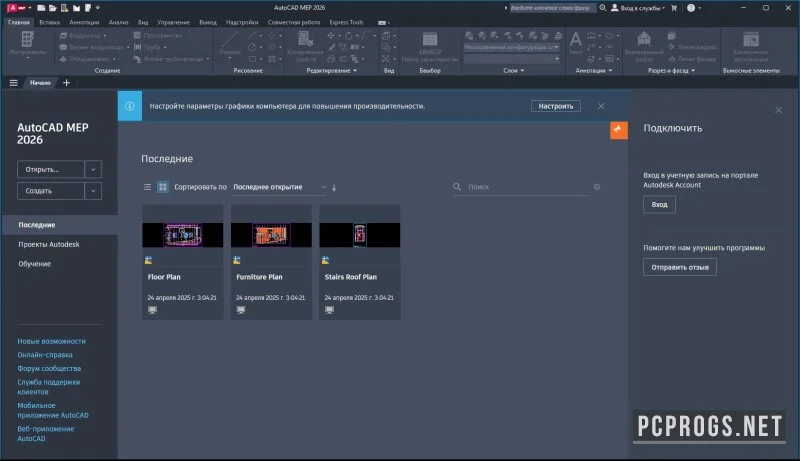Select Последние in left sidebar

[59, 225]
